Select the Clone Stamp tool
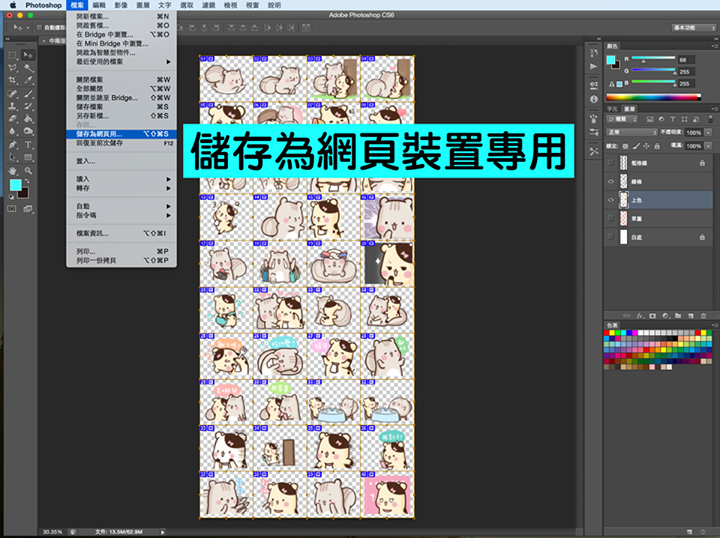 pyautogui.click(x=13, y=106)
